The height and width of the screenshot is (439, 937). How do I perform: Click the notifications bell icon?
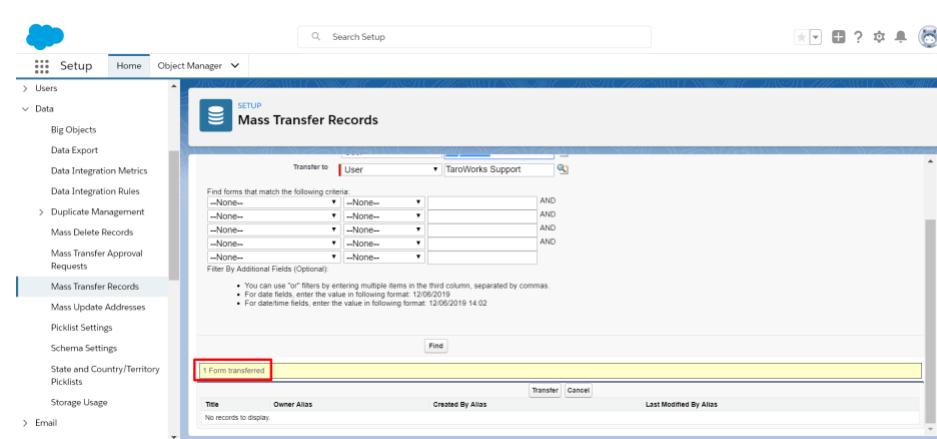click(901, 37)
